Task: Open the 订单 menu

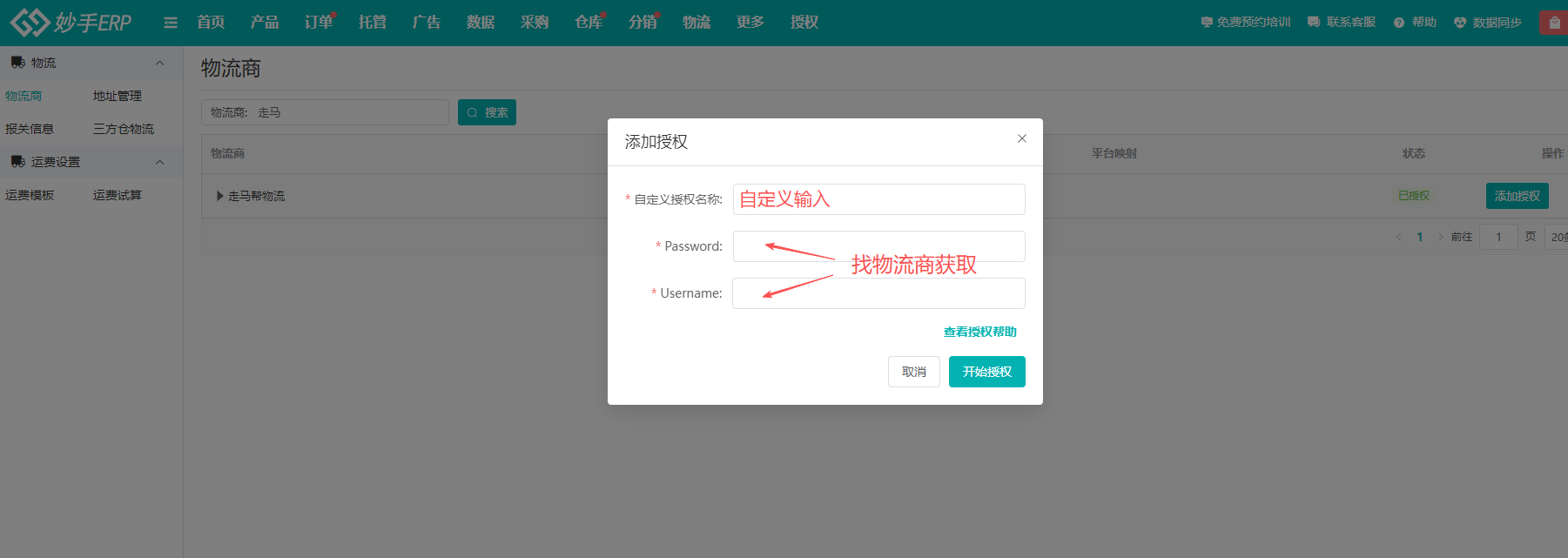Action: click(x=319, y=23)
